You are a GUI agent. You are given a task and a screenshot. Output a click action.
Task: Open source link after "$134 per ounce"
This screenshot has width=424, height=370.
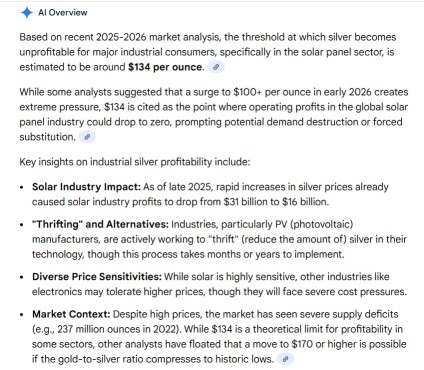216,67
